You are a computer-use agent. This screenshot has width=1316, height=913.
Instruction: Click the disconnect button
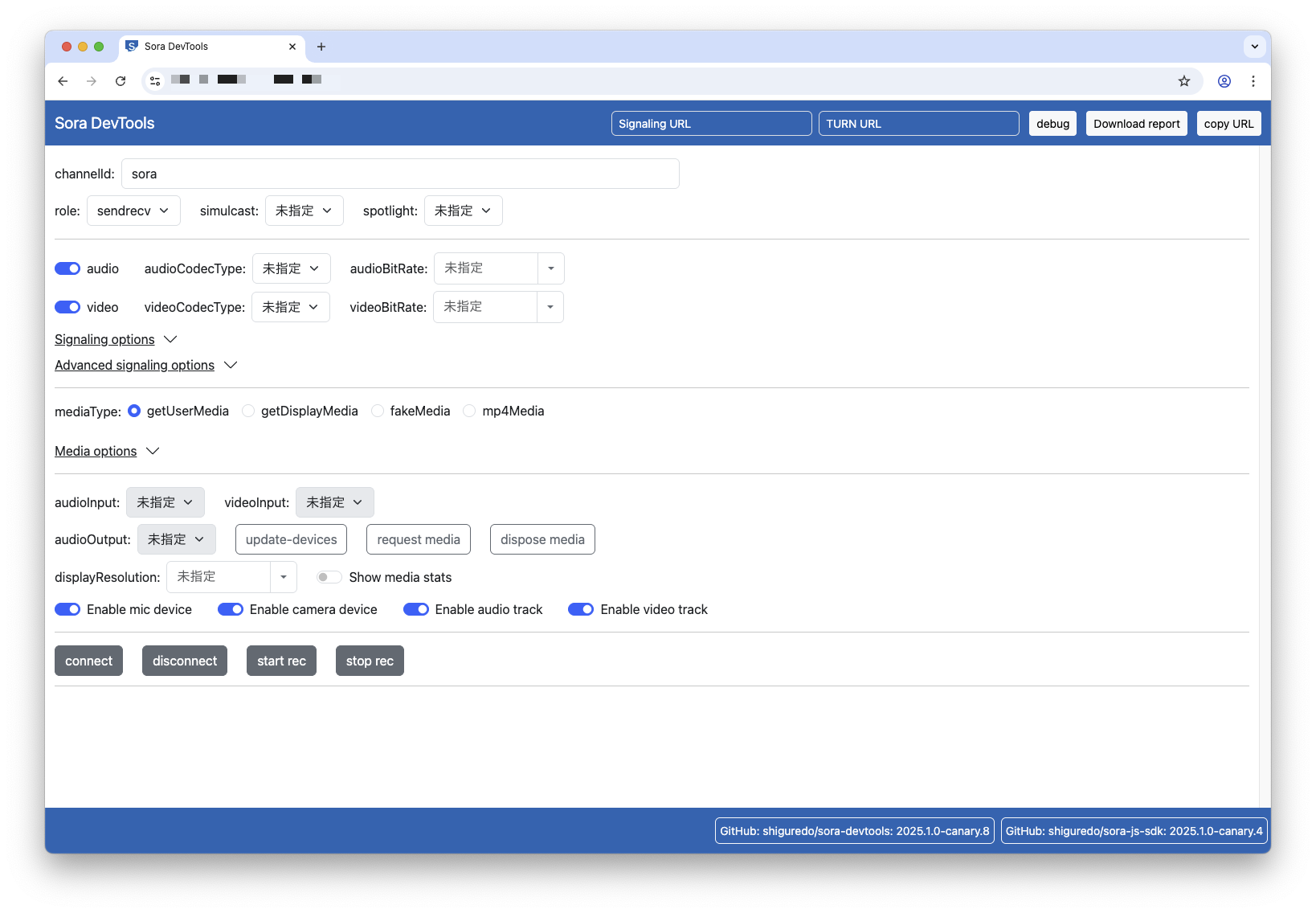click(185, 661)
